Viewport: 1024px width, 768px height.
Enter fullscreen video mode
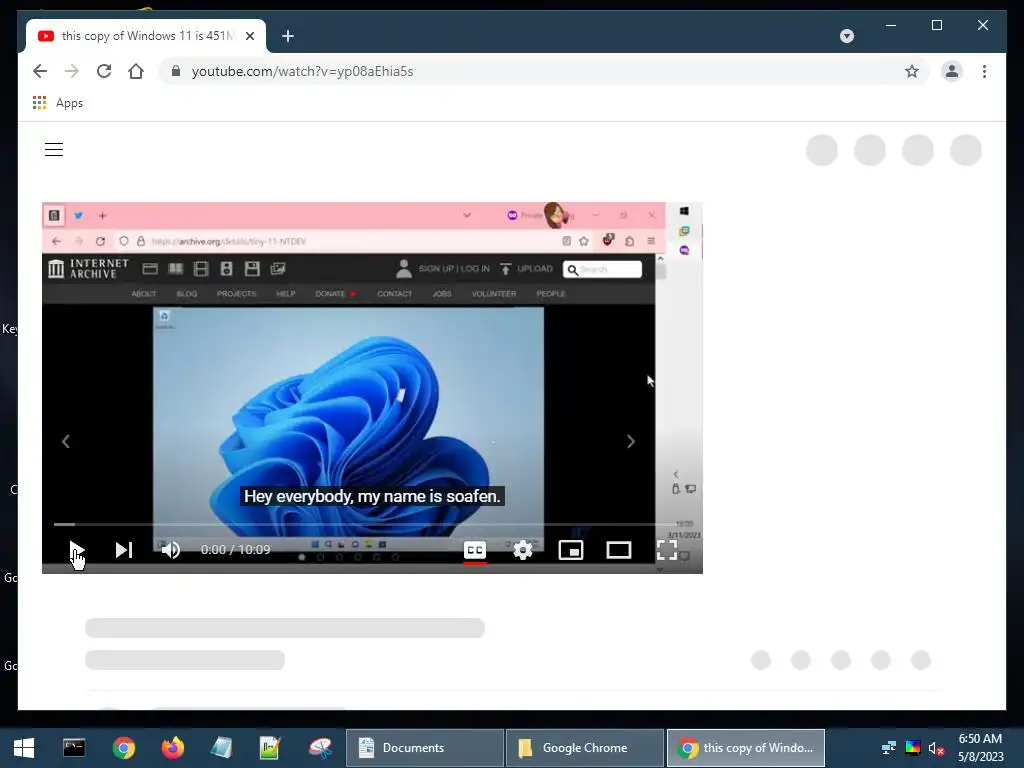pos(667,550)
